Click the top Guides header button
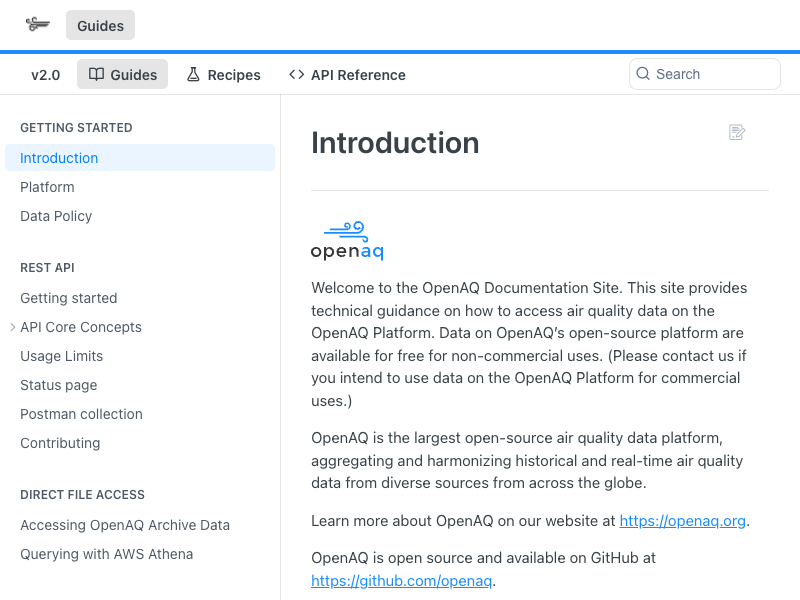Image resolution: width=800 pixels, height=600 pixels. (101, 26)
